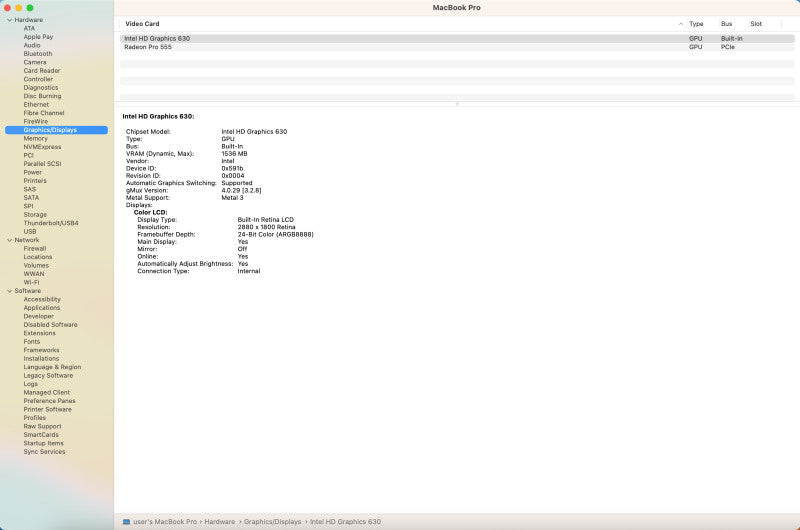This screenshot has width=800, height=530.
Task: Select Storage in sidebar
Action: pos(35,215)
